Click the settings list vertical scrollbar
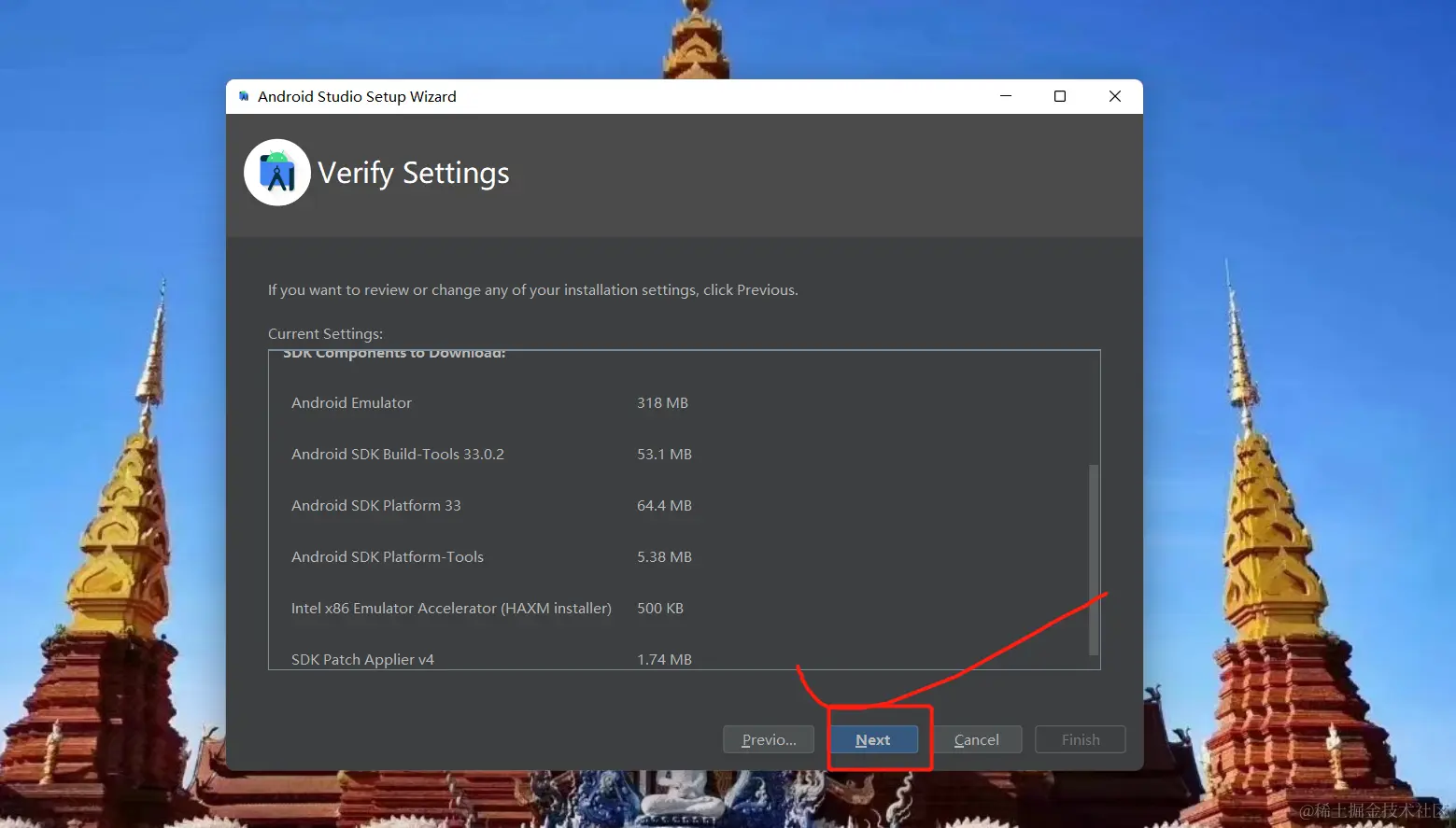1456x828 pixels. (1094, 560)
